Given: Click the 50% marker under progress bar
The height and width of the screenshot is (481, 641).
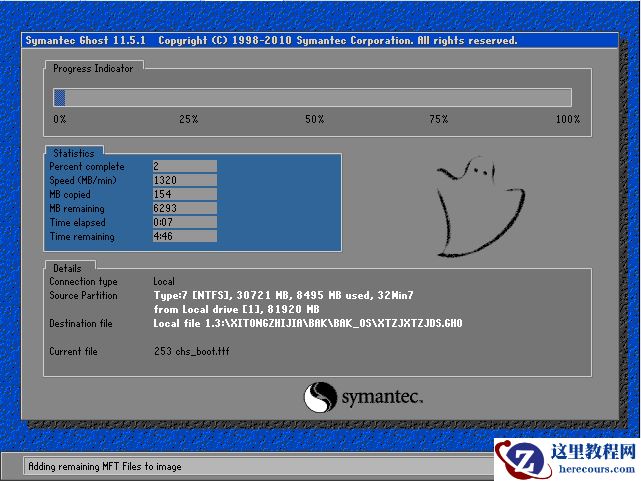Looking at the screenshot, I should [314, 120].
